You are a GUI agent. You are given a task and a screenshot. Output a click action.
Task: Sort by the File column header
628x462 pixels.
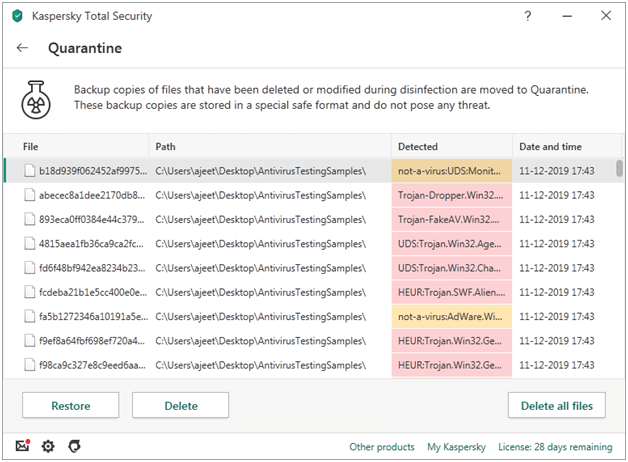[x=30, y=147]
